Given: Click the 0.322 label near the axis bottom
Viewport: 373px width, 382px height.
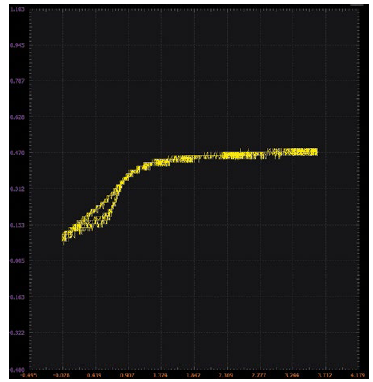Looking at the screenshot, I should [16, 332].
